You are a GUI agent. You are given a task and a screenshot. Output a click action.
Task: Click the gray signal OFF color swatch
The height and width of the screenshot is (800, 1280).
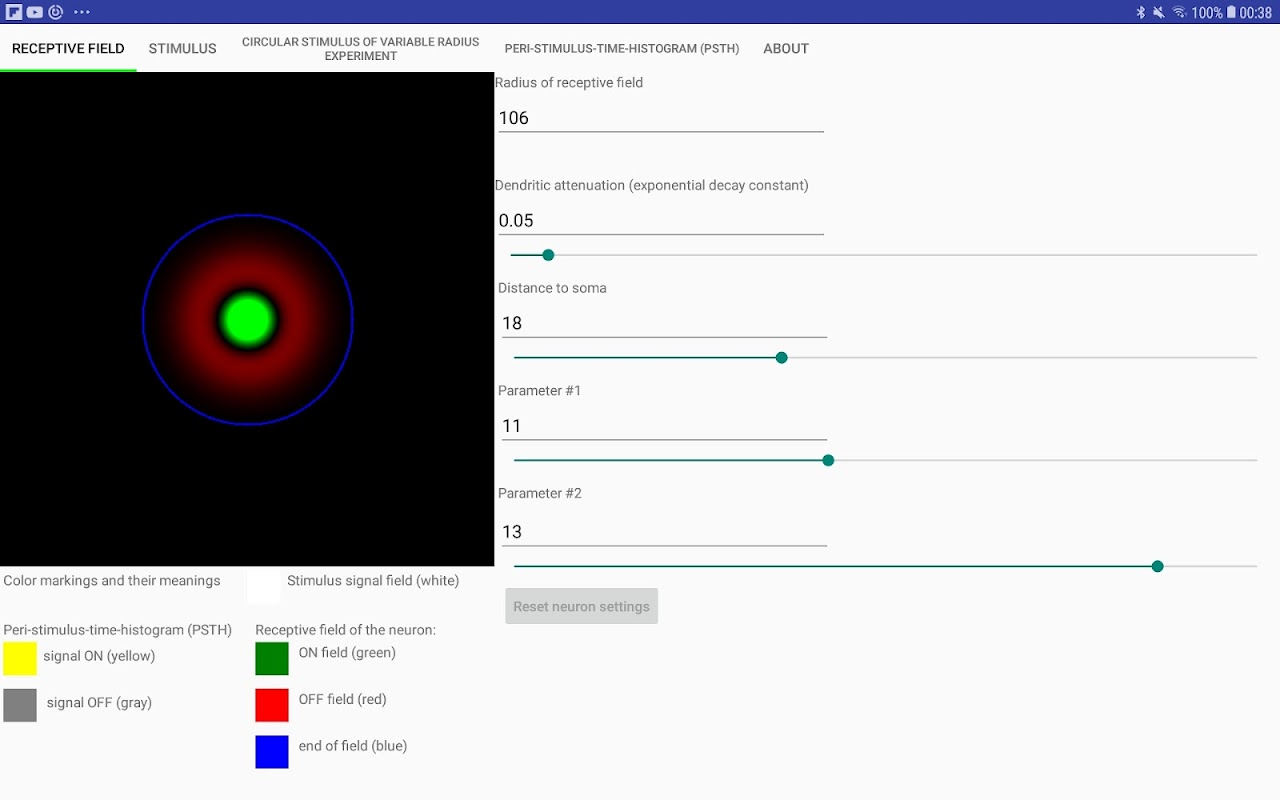point(20,705)
